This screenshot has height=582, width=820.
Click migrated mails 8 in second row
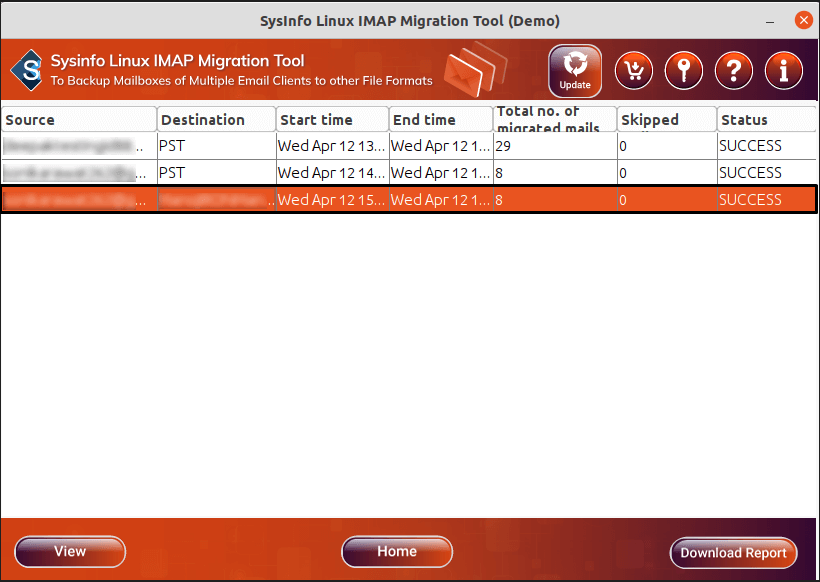(555, 173)
